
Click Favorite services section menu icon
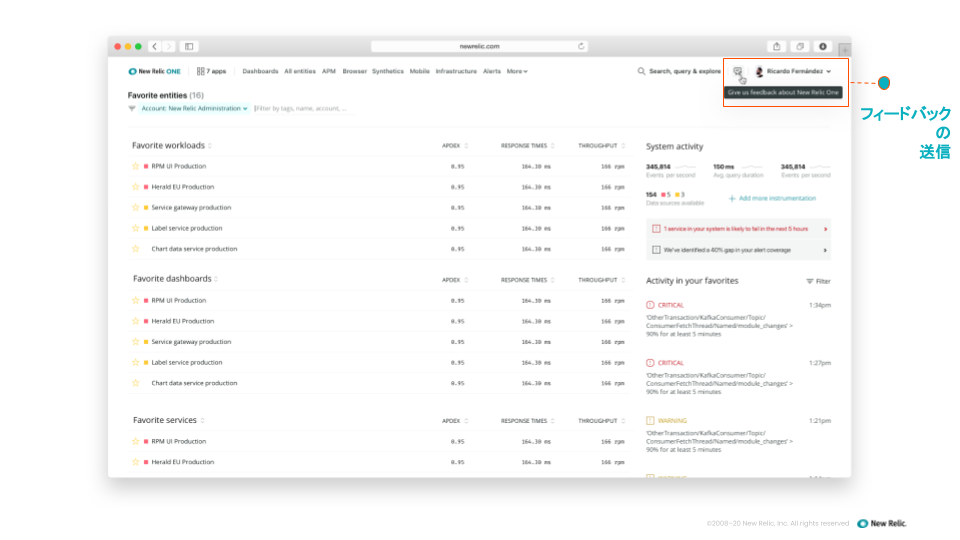click(x=202, y=421)
